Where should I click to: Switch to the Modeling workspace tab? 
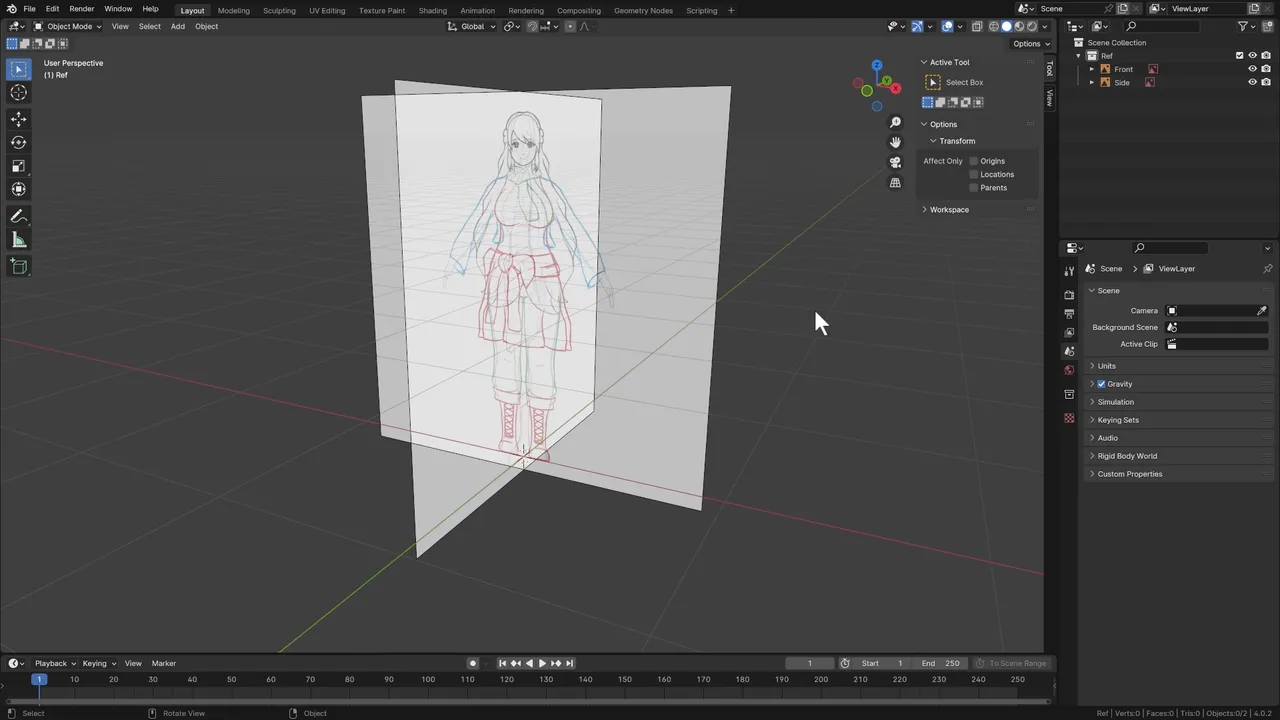pos(234,11)
